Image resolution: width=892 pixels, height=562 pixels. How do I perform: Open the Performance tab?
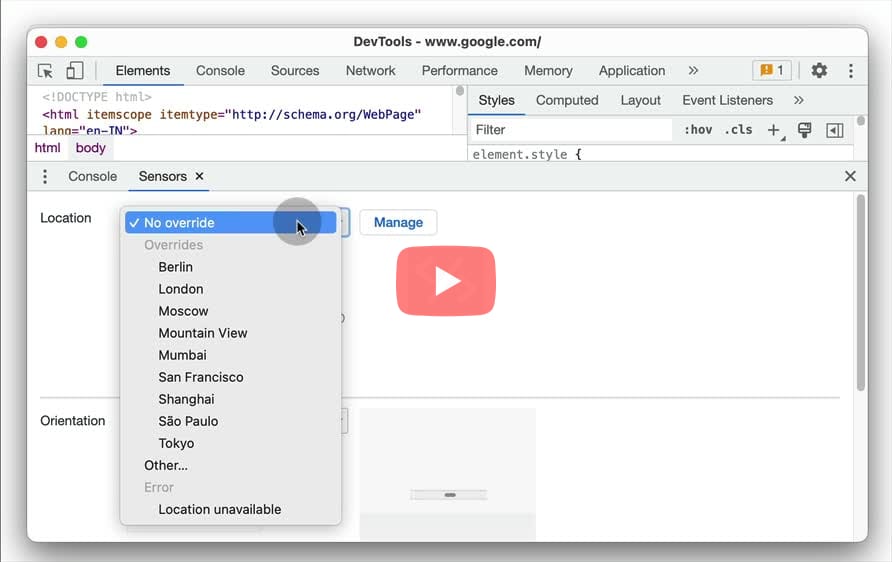click(x=460, y=71)
